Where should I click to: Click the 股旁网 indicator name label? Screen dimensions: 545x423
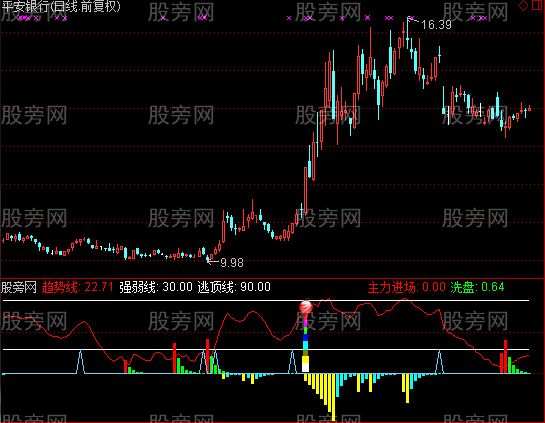19,287
